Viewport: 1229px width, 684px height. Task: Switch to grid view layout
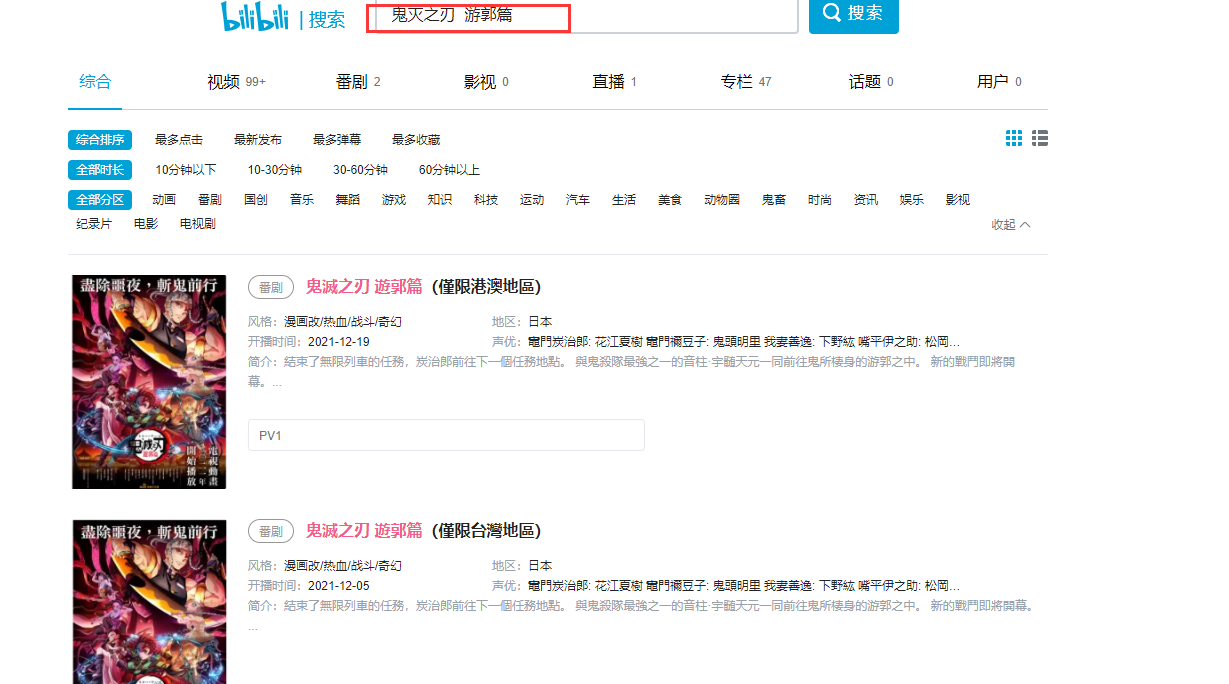[x=1014, y=138]
